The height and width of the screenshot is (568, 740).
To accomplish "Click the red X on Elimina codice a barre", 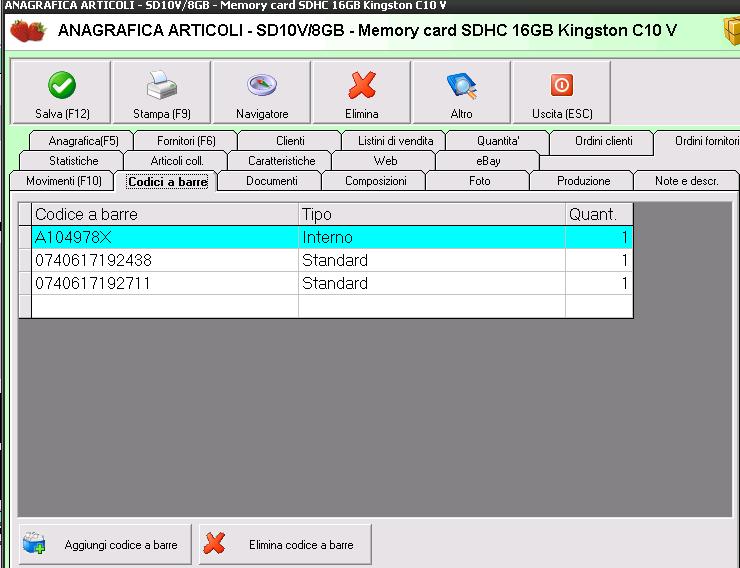I will point(214,543).
